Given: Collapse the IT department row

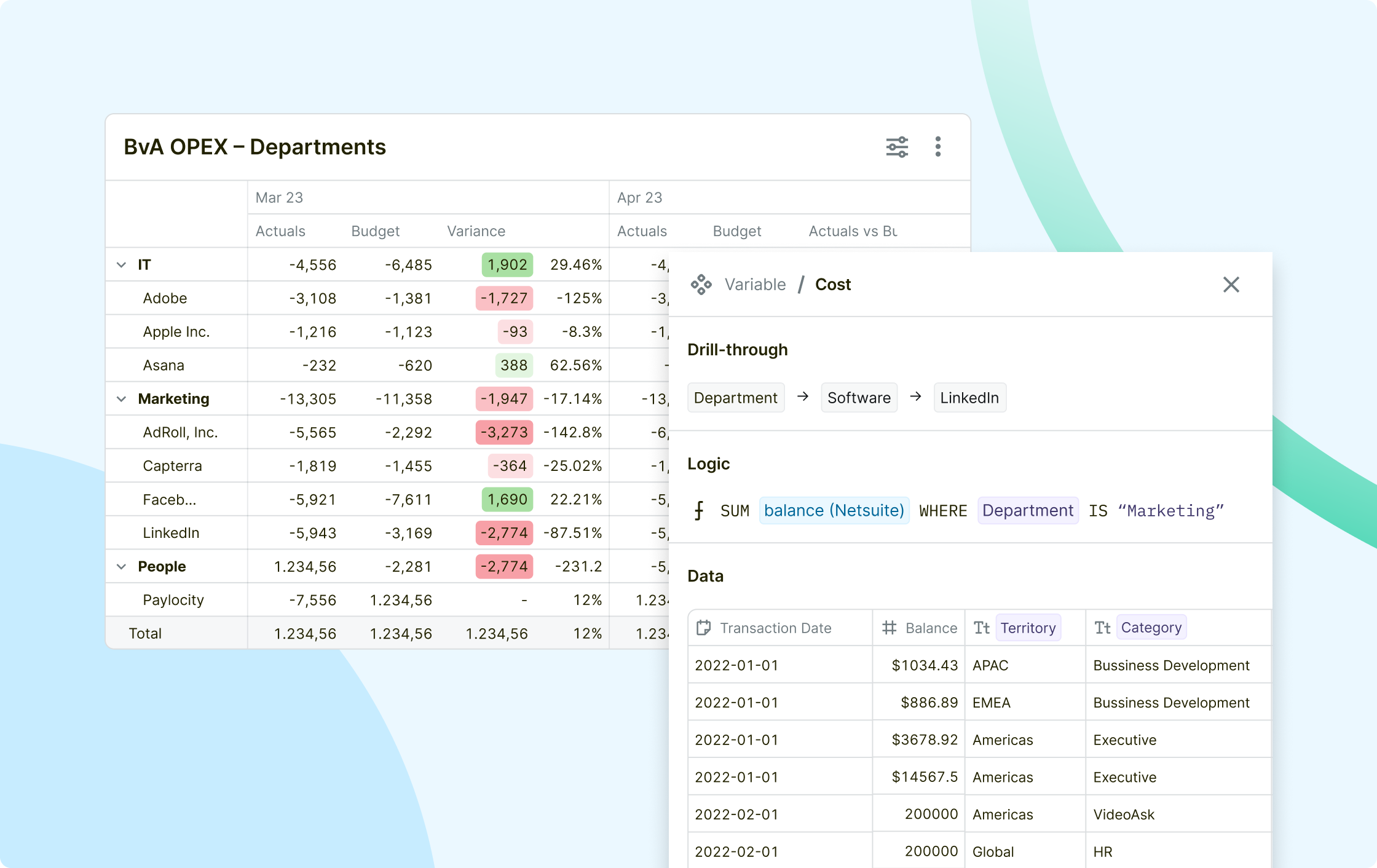Looking at the screenshot, I should click(121, 265).
